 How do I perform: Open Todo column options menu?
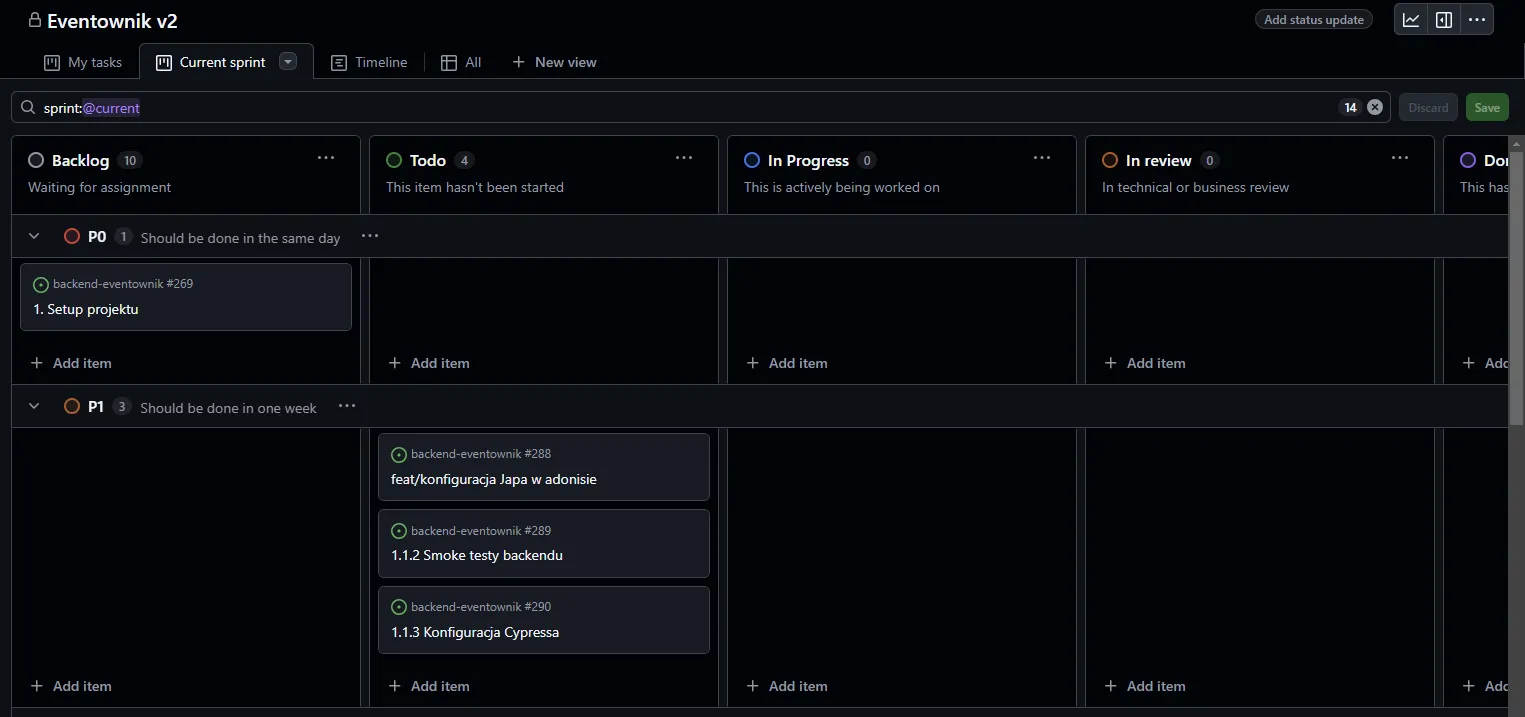pyautogui.click(x=684, y=159)
